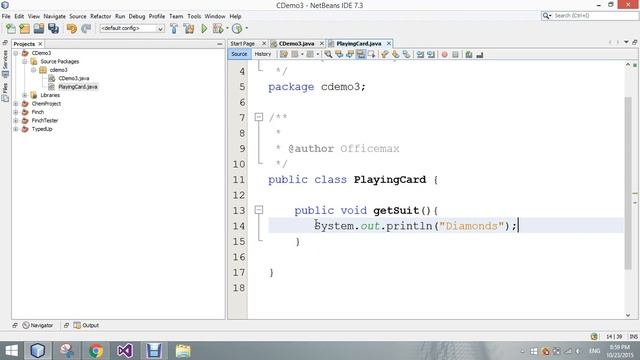This screenshot has height=360, width=640.
Task: Run the project with green play icon
Action: click(x=204, y=29)
